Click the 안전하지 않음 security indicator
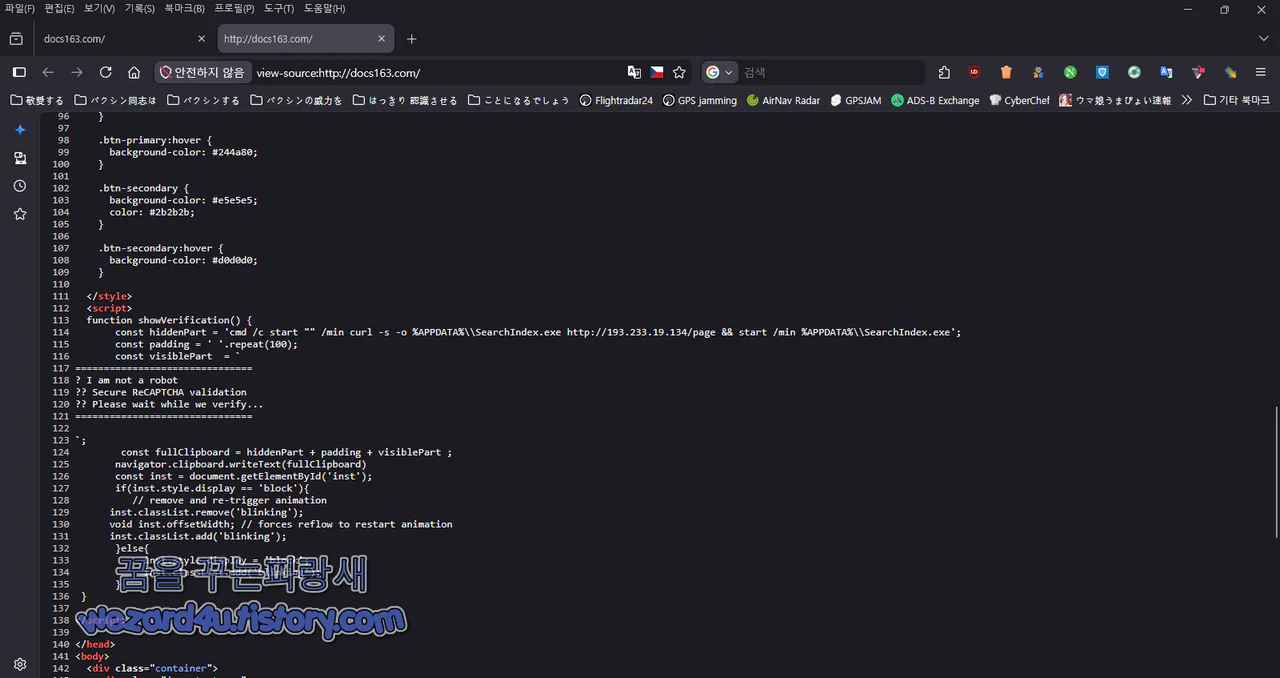Image resolution: width=1280 pixels, height=678 pixels. coord(202,72)
